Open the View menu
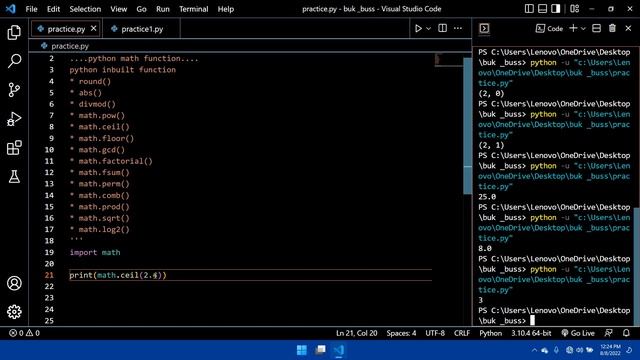Image resolution: width=640 pixels, height=360 pixels. click(x=118, y=9)
